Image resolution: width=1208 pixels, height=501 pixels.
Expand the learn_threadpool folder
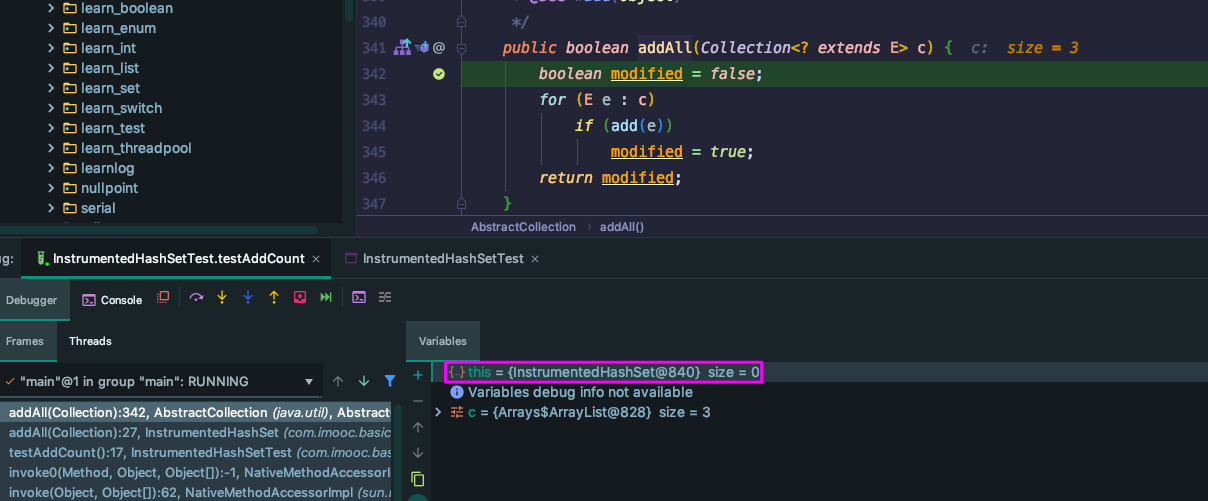[x=51, y=148]
